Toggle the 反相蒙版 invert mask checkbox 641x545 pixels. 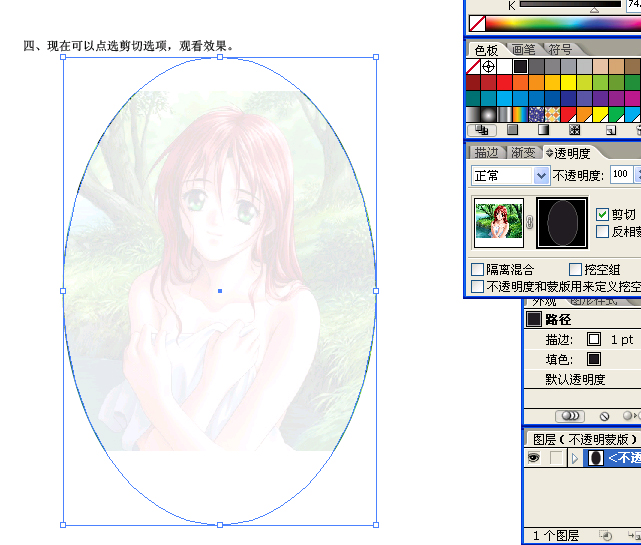click(602, 231)
